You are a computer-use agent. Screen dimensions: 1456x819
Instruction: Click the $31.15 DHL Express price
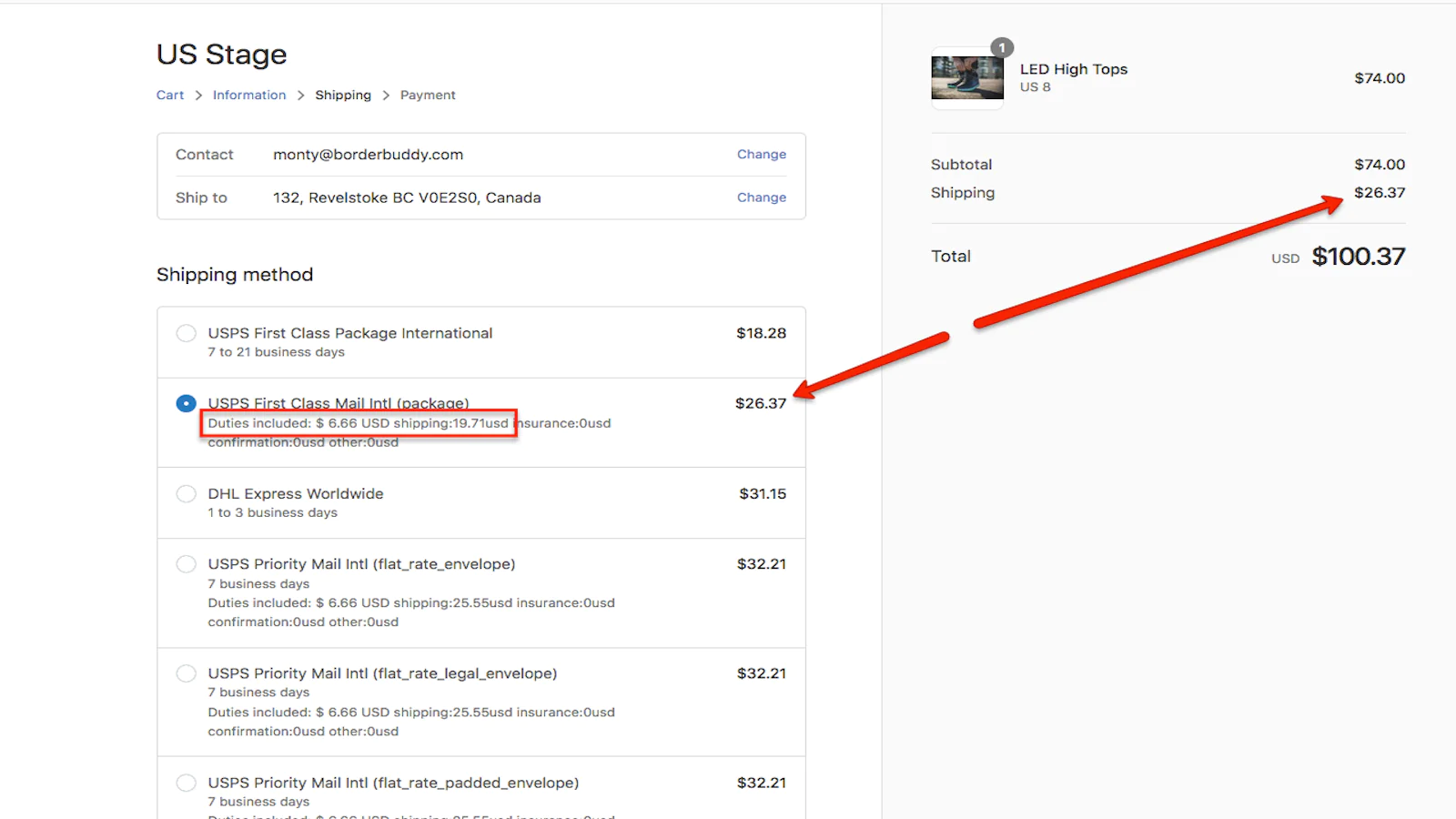762,494
